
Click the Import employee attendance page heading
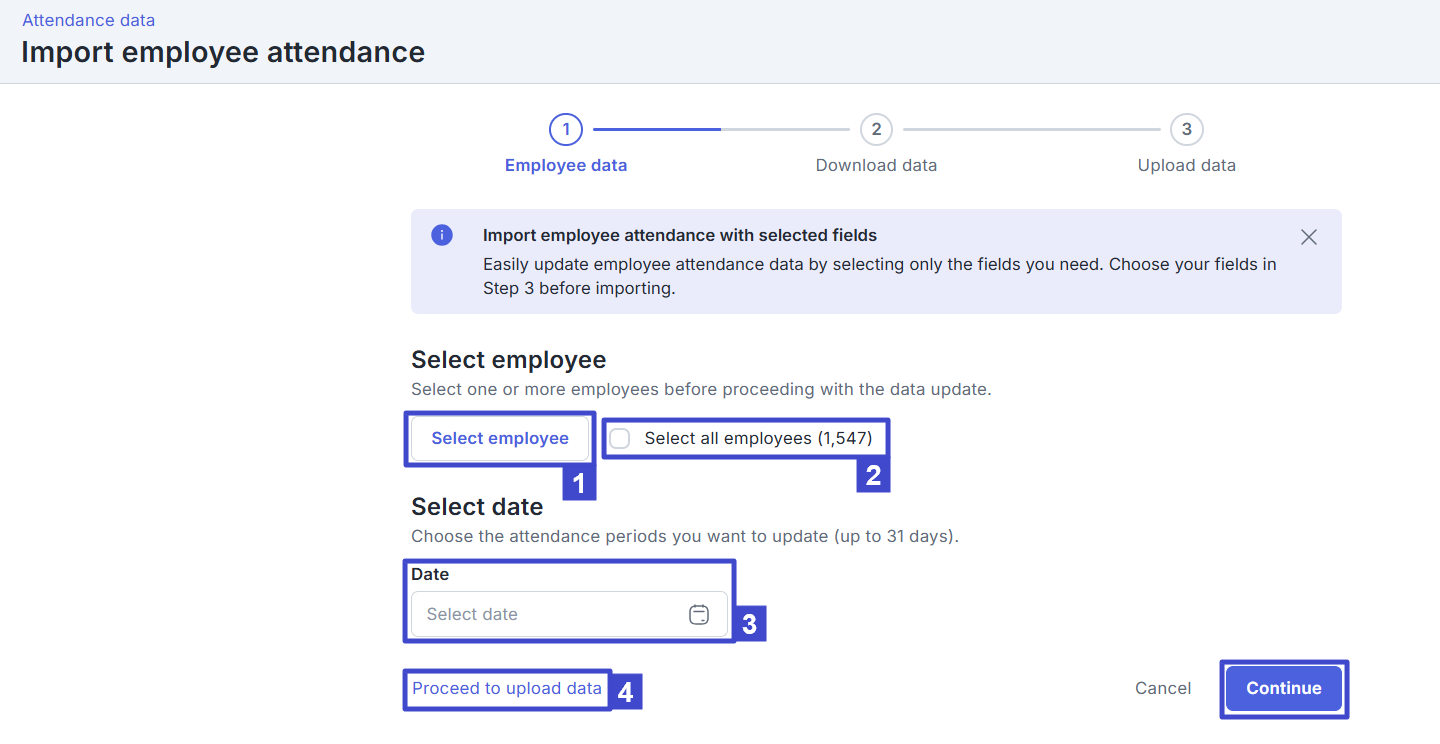223,52
